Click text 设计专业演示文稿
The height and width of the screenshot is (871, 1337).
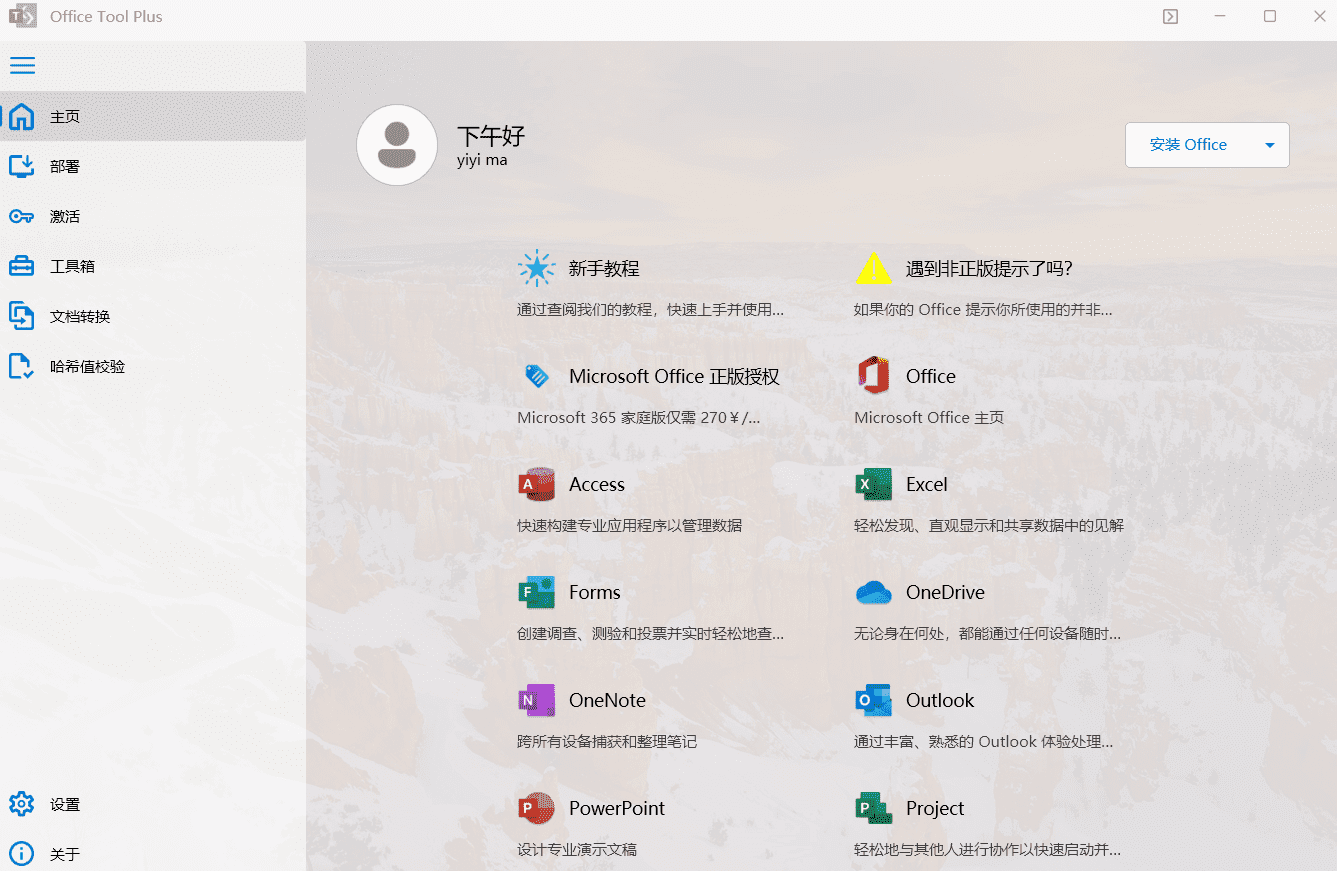click(x=577, y=849)
